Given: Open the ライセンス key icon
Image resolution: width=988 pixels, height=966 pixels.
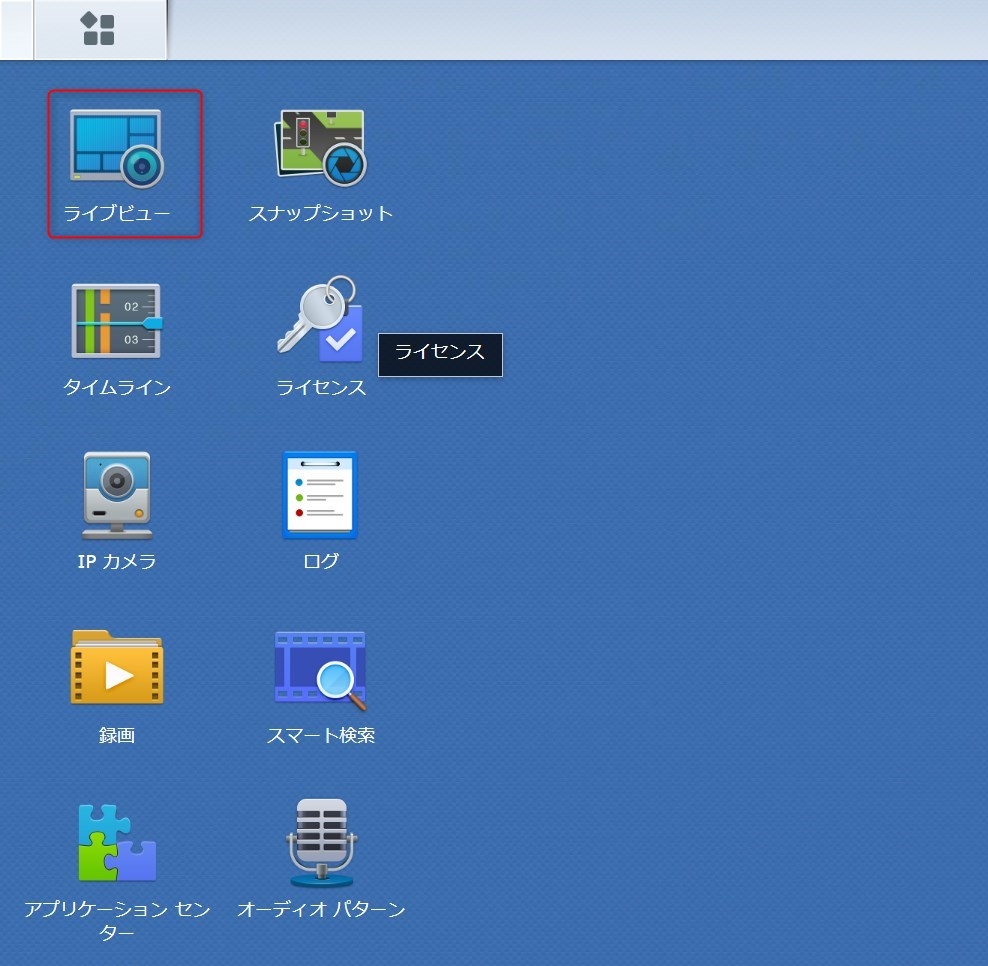Looking at the screenshot, I should 320,319.
